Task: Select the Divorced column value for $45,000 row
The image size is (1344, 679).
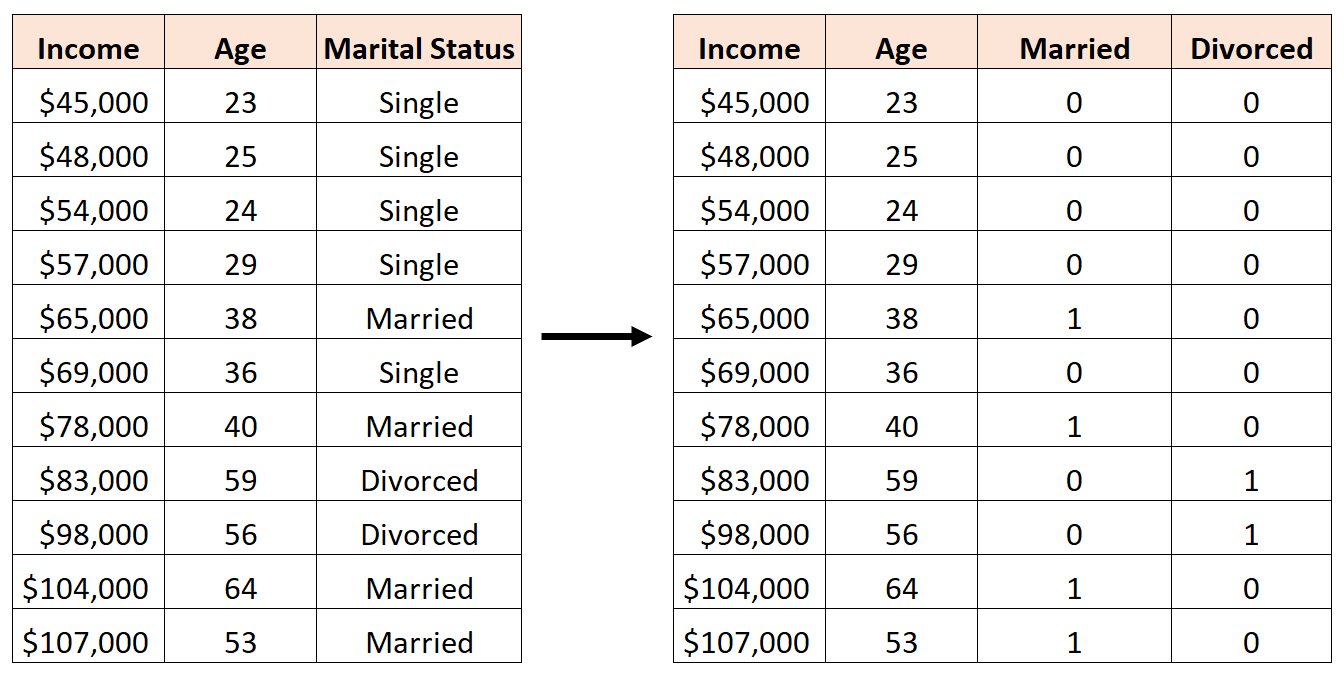Action: click(1251, 103)
